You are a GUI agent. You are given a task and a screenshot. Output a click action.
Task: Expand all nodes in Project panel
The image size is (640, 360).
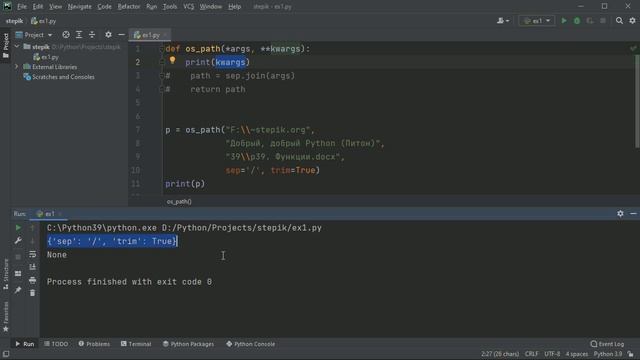click(x=79, y=35)
